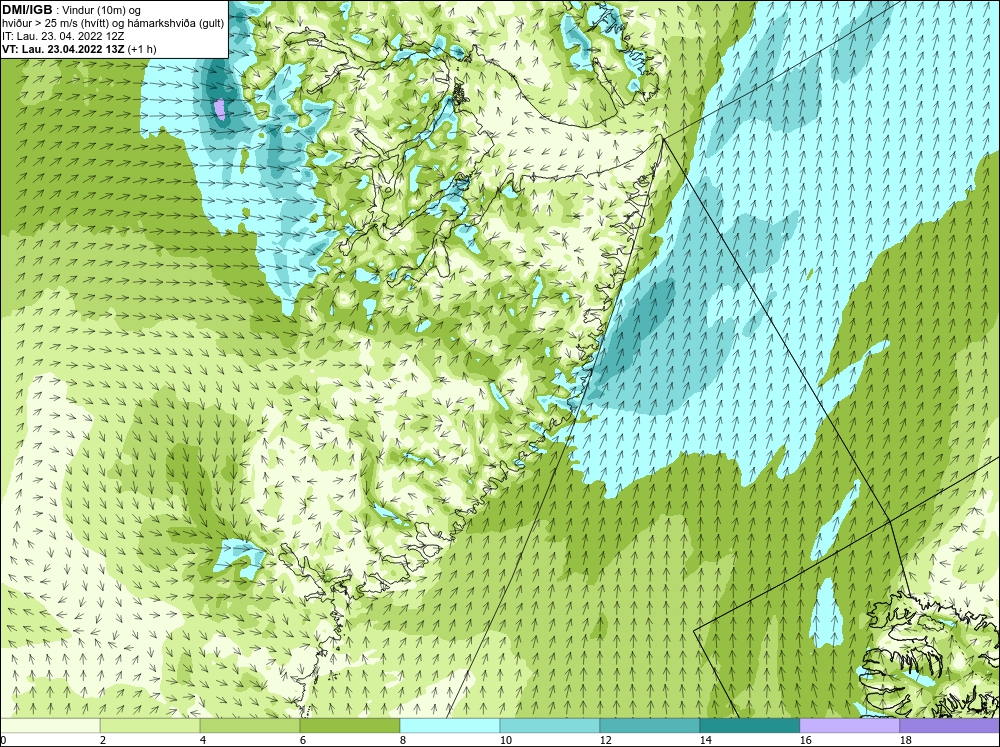Pick the 12–14 m/s teal legend swatch
The height and width of the screenshot is (747, 1000).
(x=649, y=725)
